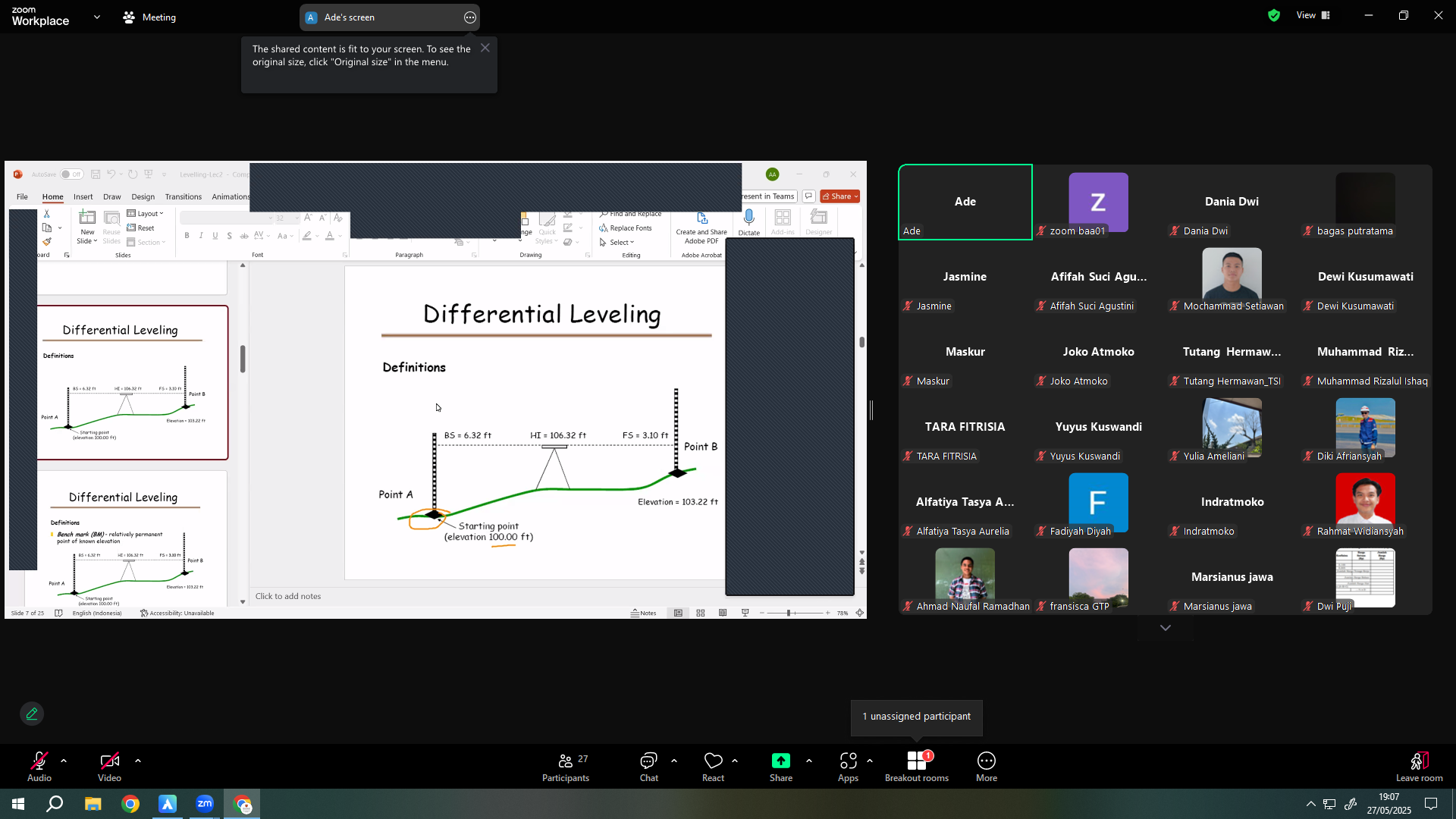Open the Zoom Chat panel
Screen dimensions: 1456x819
coord(649,767)
